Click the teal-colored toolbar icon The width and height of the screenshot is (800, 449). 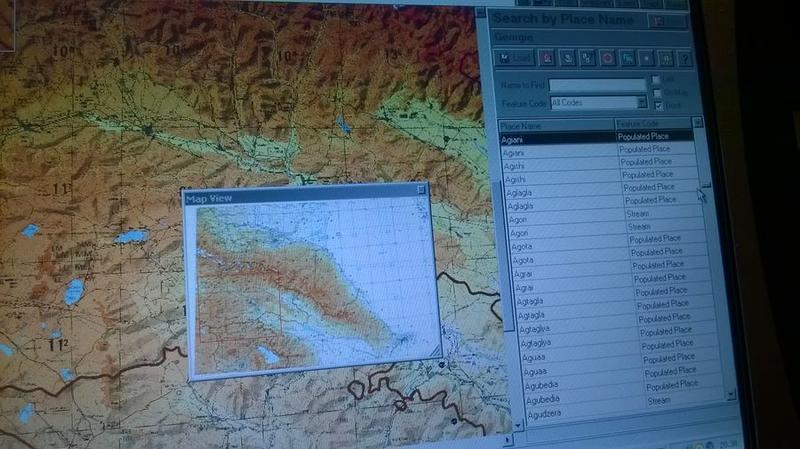(627, 59)
